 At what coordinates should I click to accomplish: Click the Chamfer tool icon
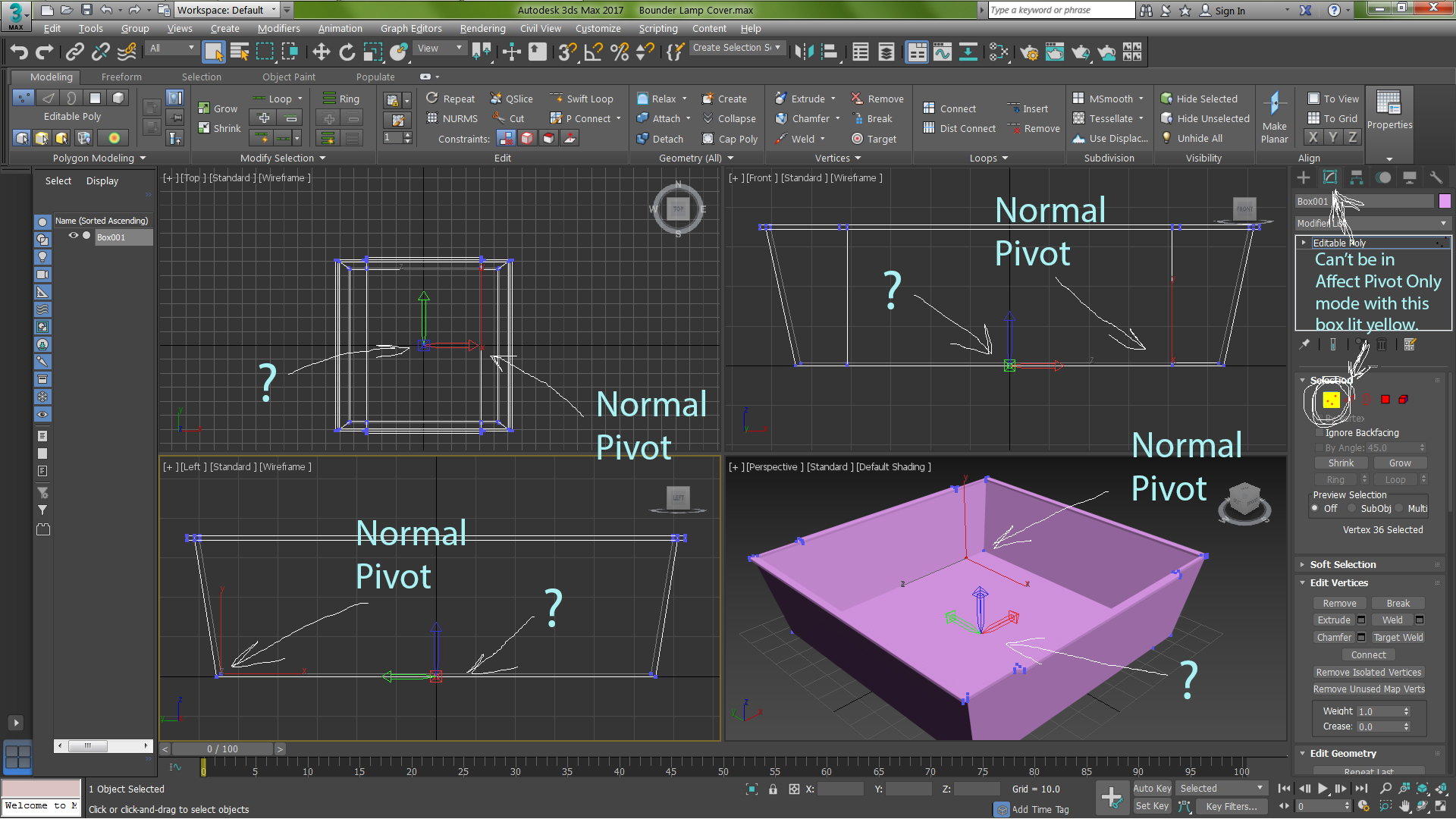point(782,118)
